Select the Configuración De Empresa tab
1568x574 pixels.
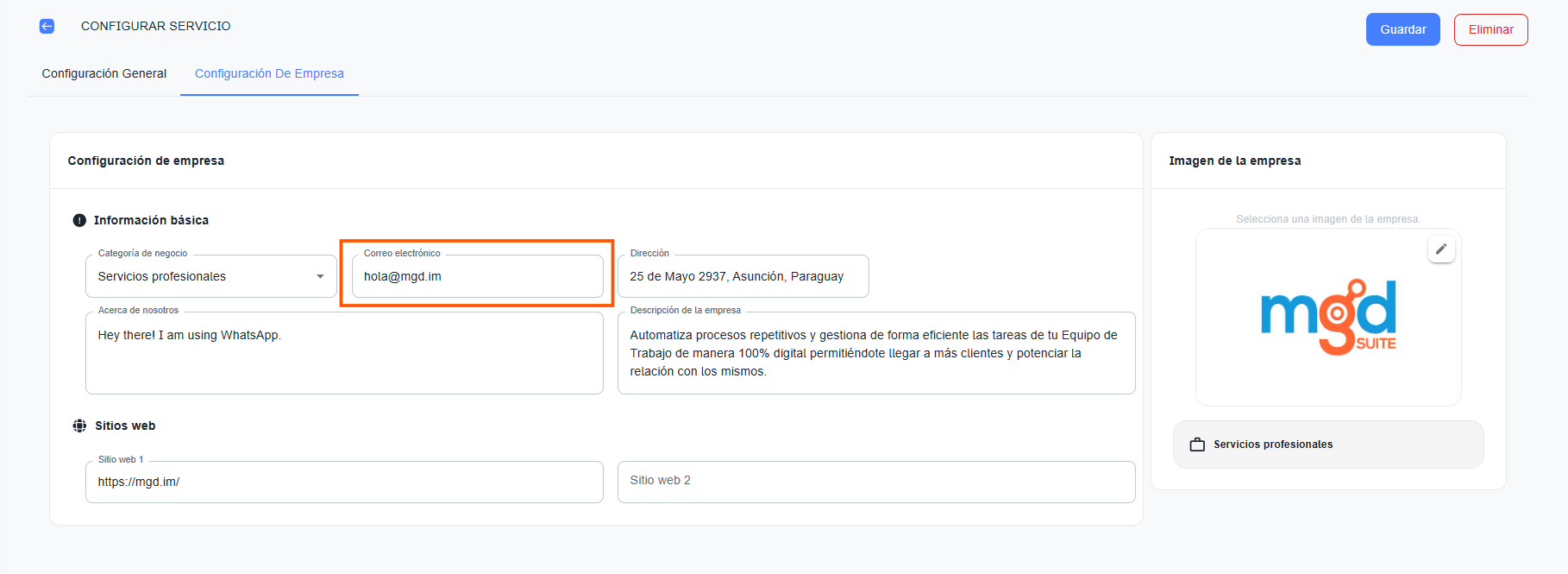coord(269,73)
